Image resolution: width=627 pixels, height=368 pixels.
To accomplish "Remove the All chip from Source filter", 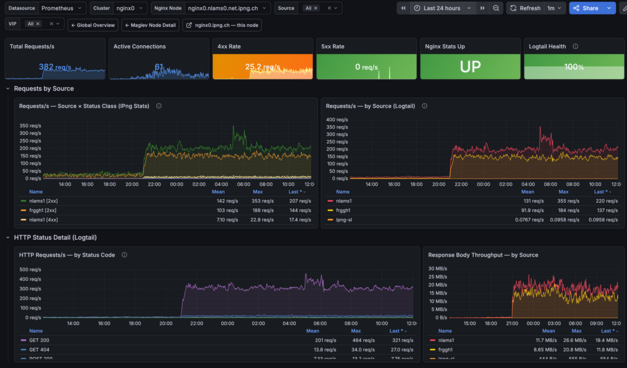I will point(315,8).
